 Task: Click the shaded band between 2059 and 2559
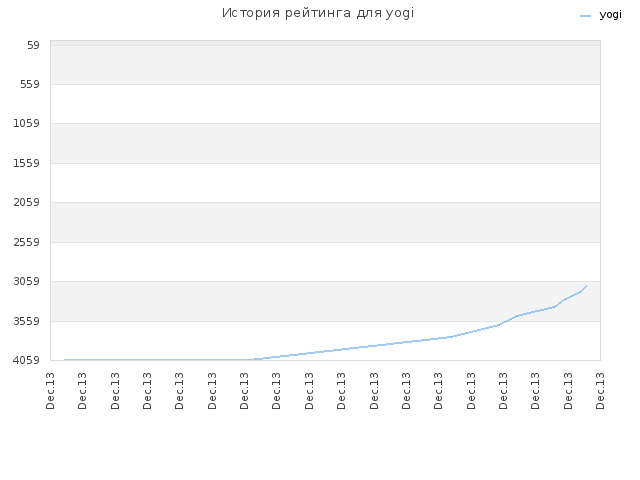pyautogui.click(x=325, y=222)
